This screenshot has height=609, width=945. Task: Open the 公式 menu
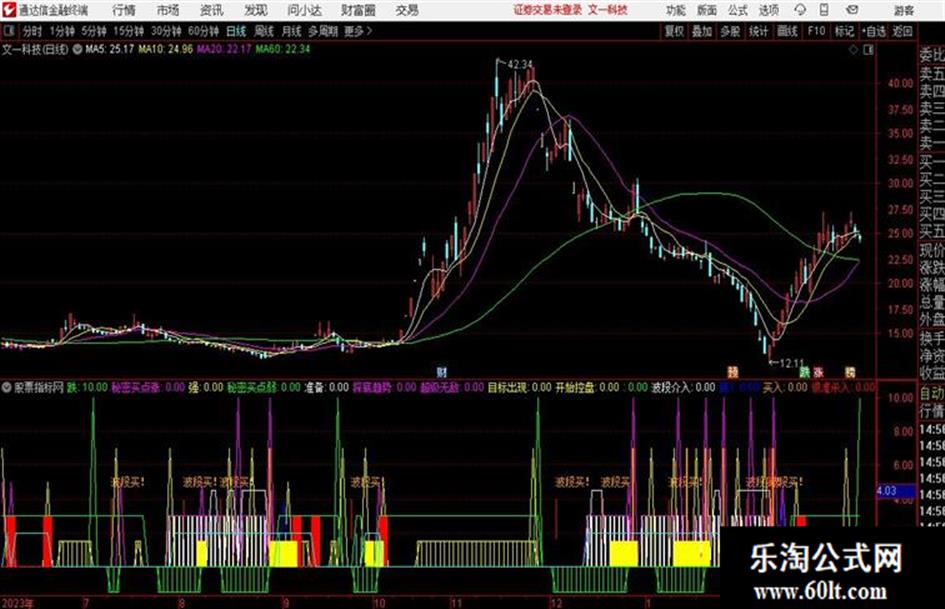pos(738,10)
